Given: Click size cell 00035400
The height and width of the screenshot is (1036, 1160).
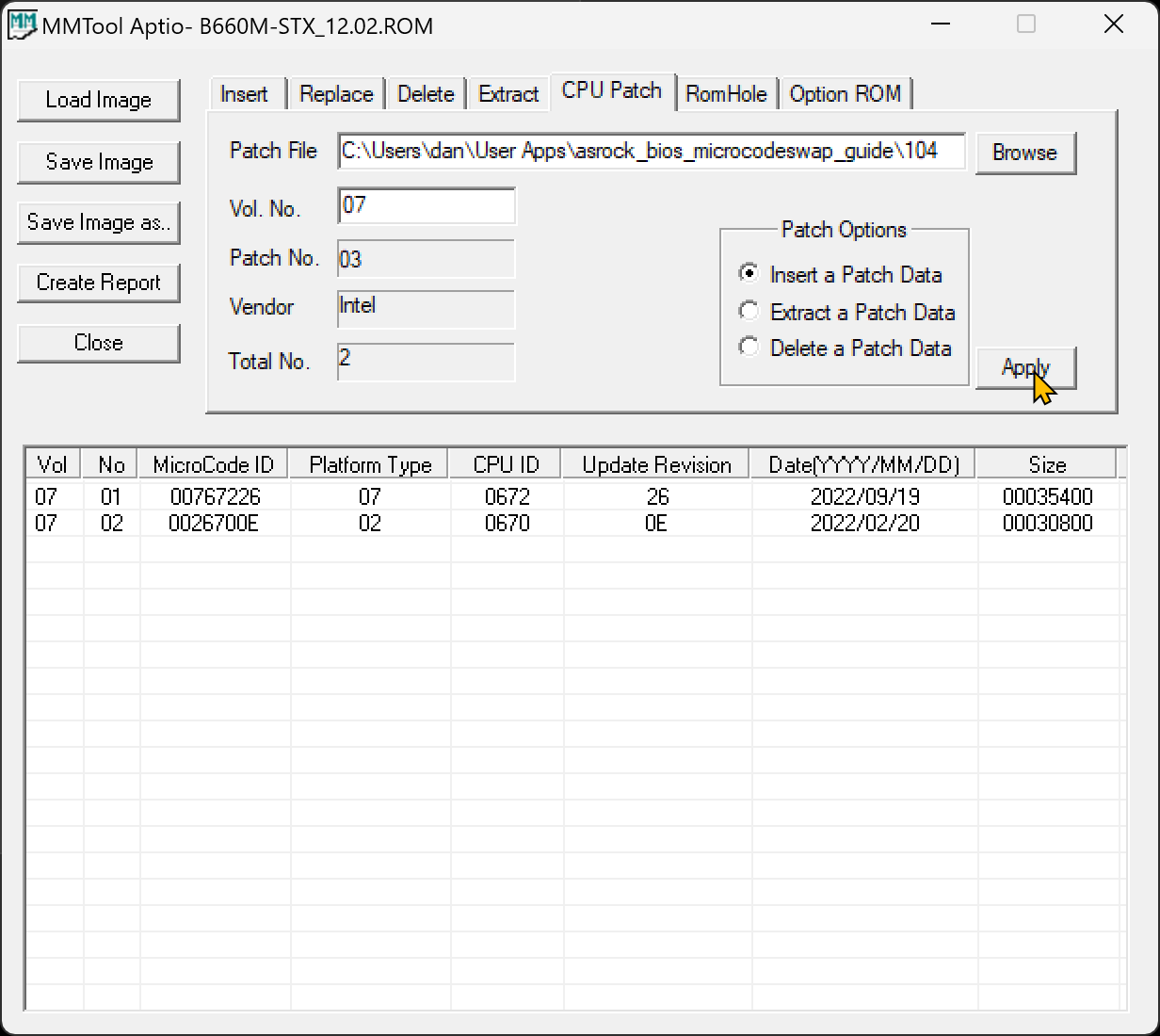Looking at the screenshot, I should (x=1048, y=496).
